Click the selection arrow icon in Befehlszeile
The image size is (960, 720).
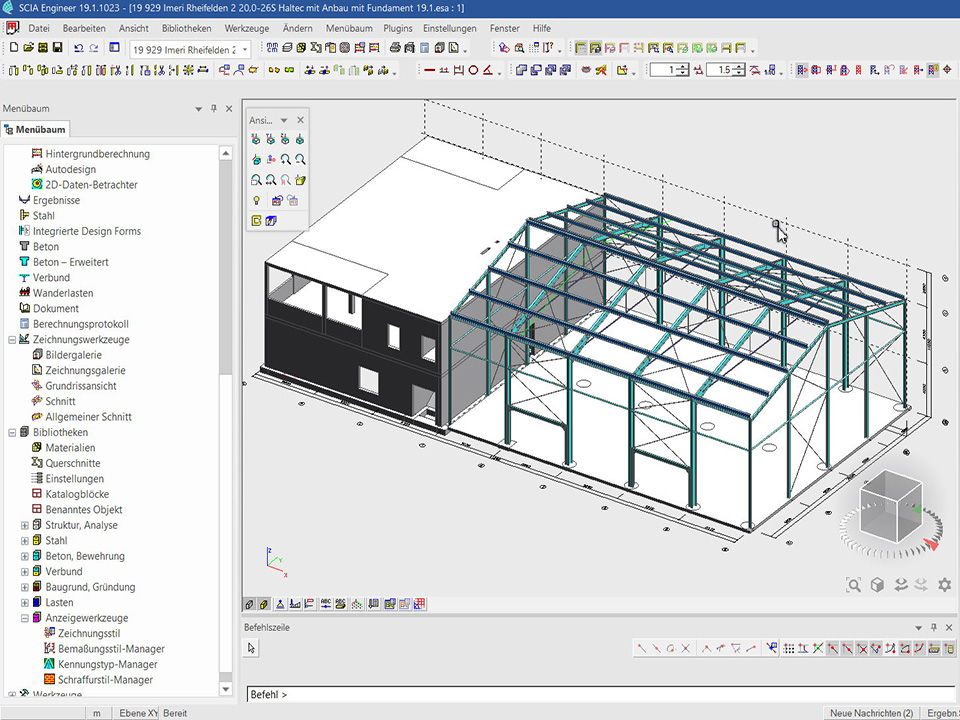[x=252, y=648]
